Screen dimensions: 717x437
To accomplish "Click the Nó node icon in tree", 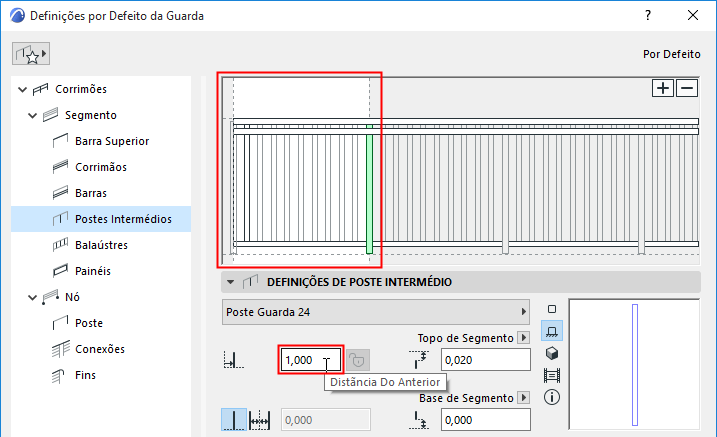I will [x=50, y=297].
